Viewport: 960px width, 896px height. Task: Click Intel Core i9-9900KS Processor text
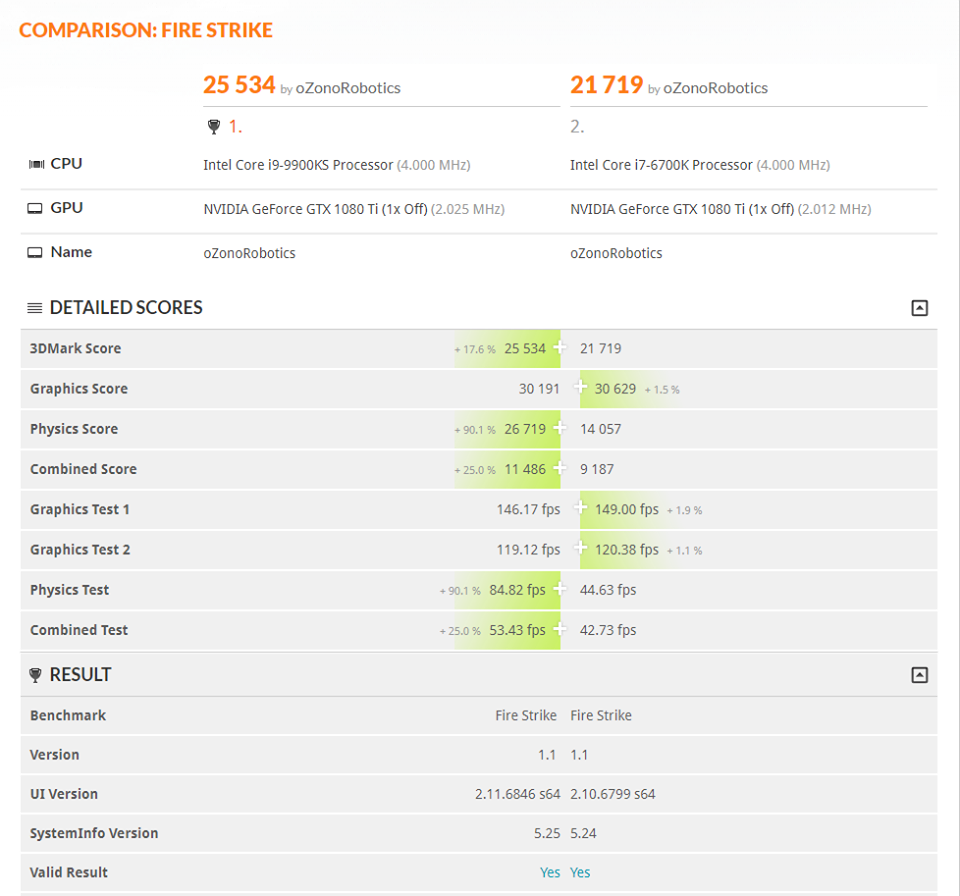tap(298, 165)
